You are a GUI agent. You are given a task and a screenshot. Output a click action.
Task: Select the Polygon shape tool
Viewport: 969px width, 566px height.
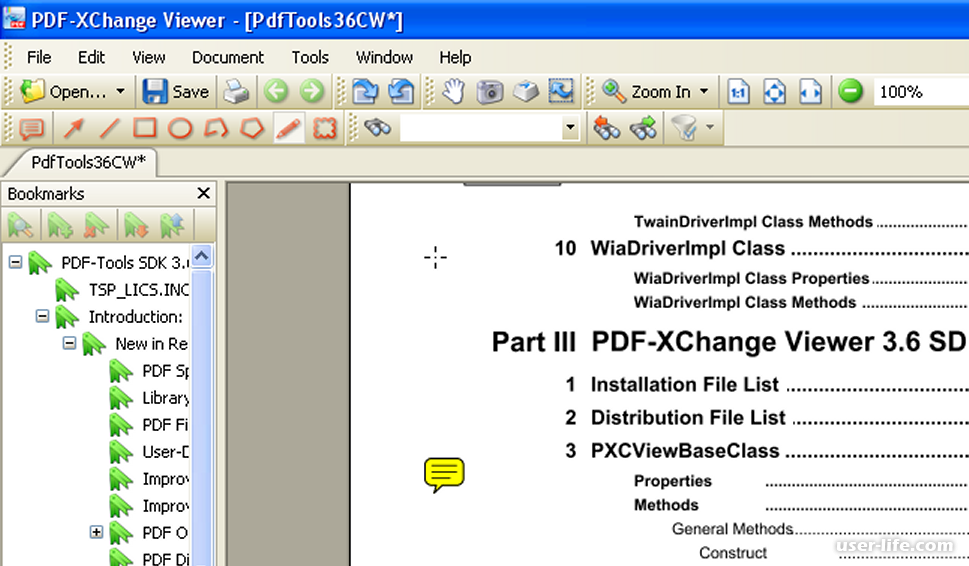(x=252, y=129)
